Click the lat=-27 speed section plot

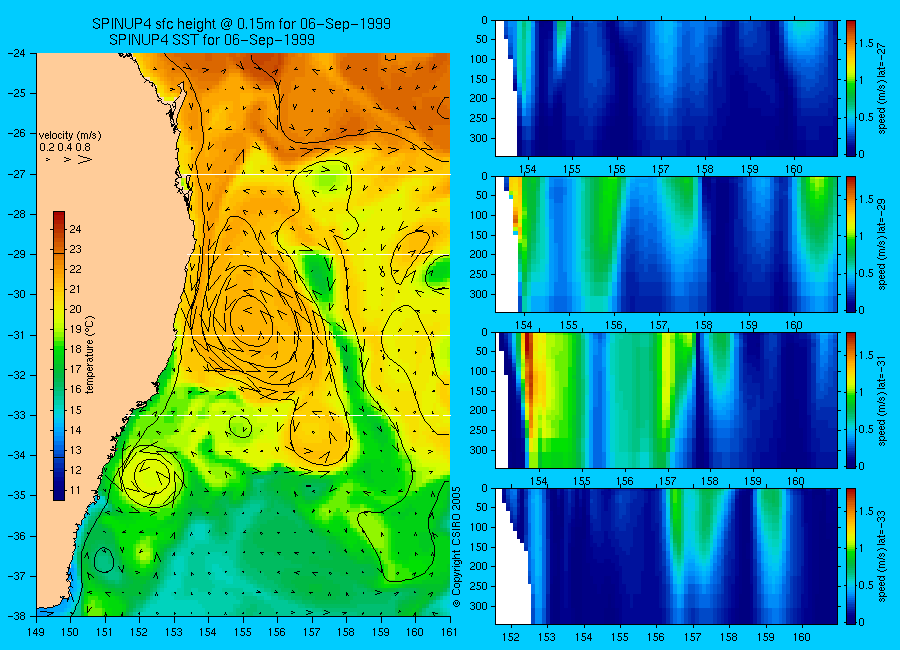click(x=666, y=88)
